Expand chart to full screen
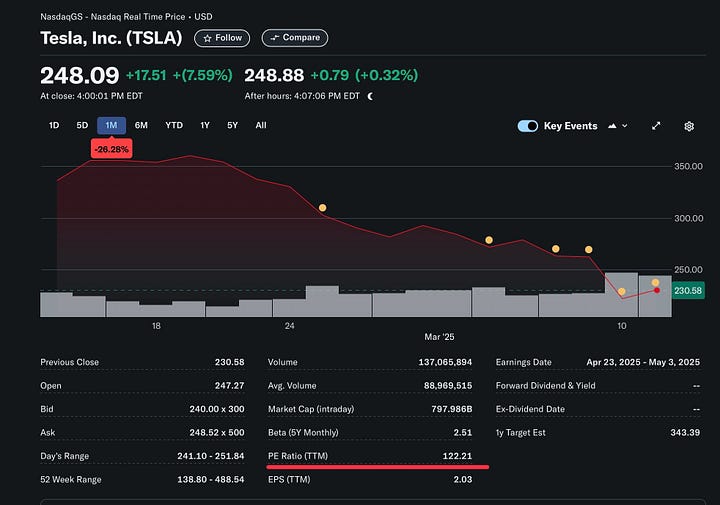Image resolution: width=720 pixels, height=505 pixels. coord(656,126)
